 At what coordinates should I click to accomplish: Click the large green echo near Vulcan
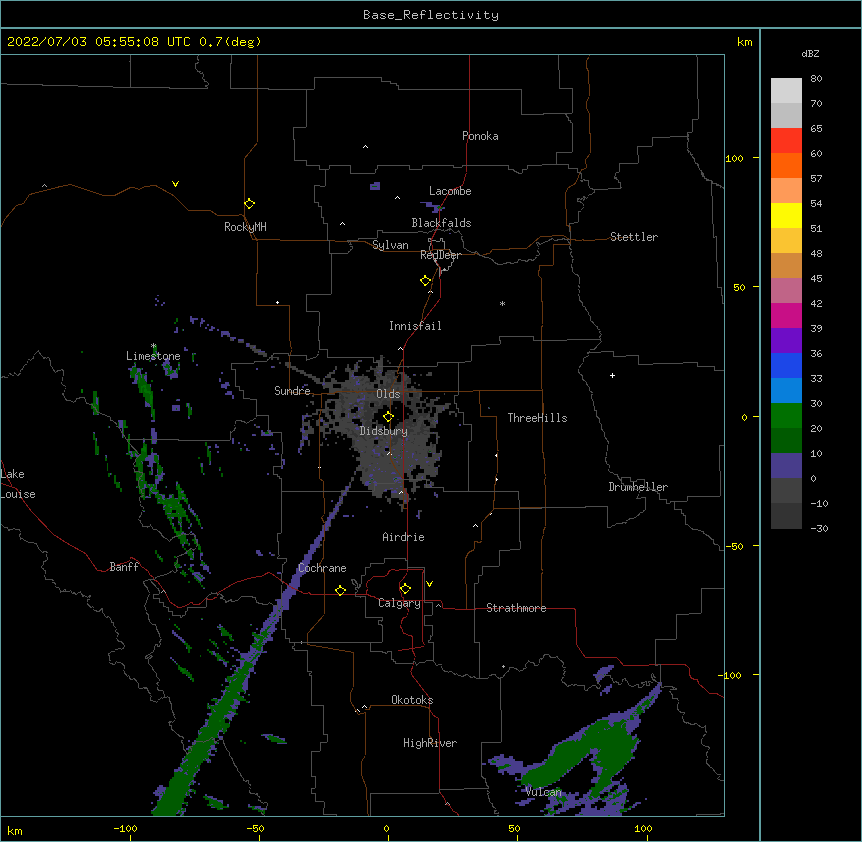[x=582, y=754]
